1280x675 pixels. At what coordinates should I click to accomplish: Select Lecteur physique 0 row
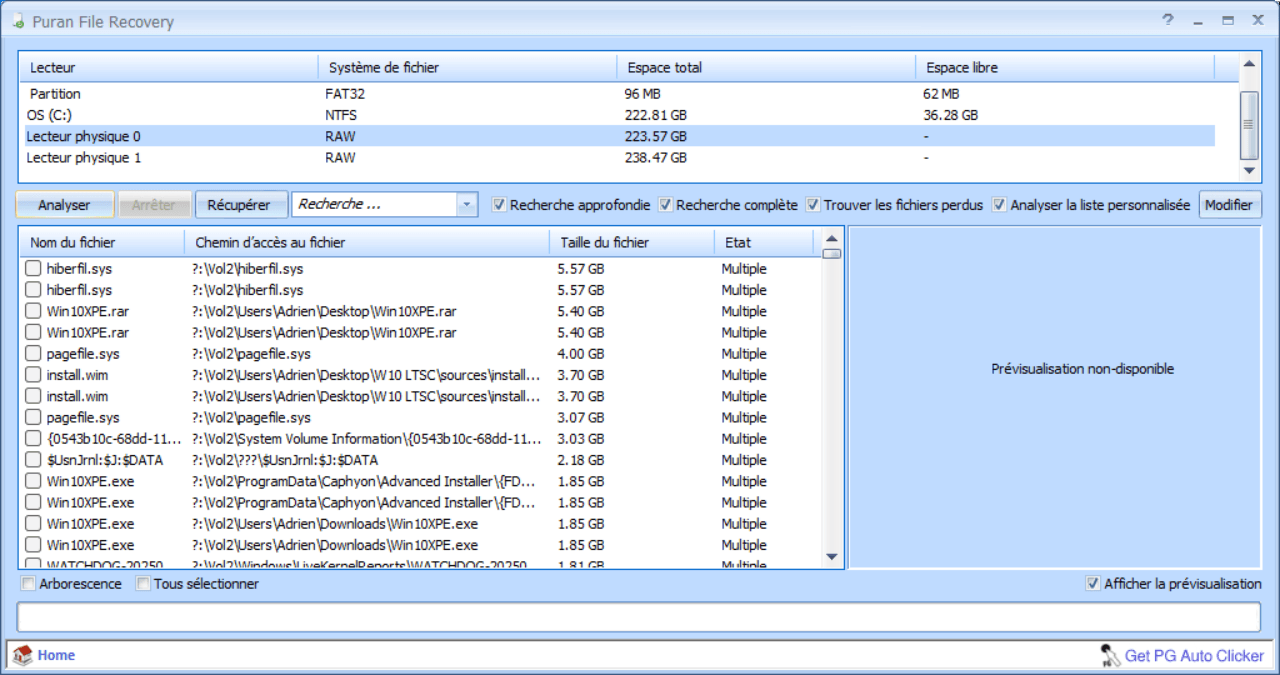click(x=619, y=136)
